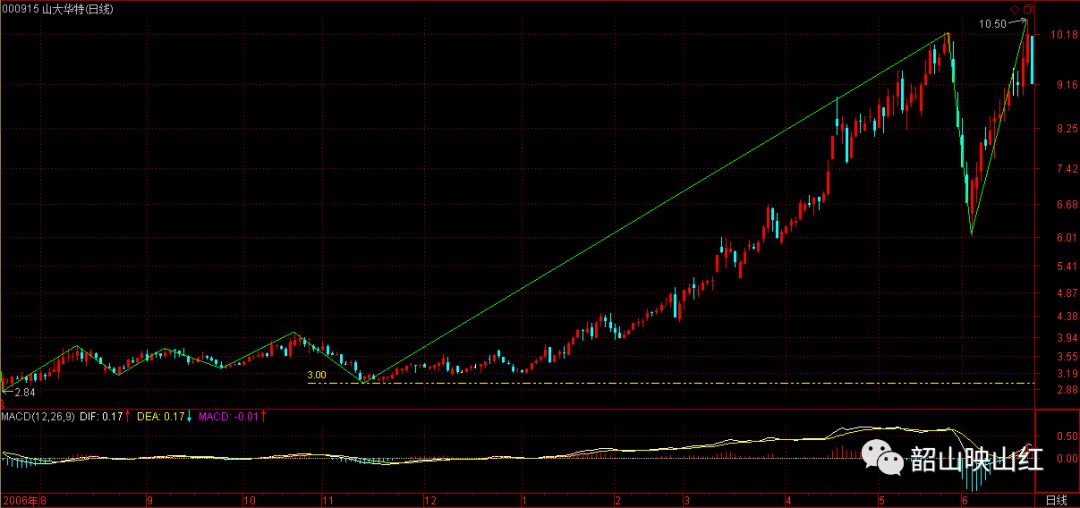Click the overlapping-squares window icon
The height and width of the screenshot is (508, 1080).
(x=1028, y=9)
